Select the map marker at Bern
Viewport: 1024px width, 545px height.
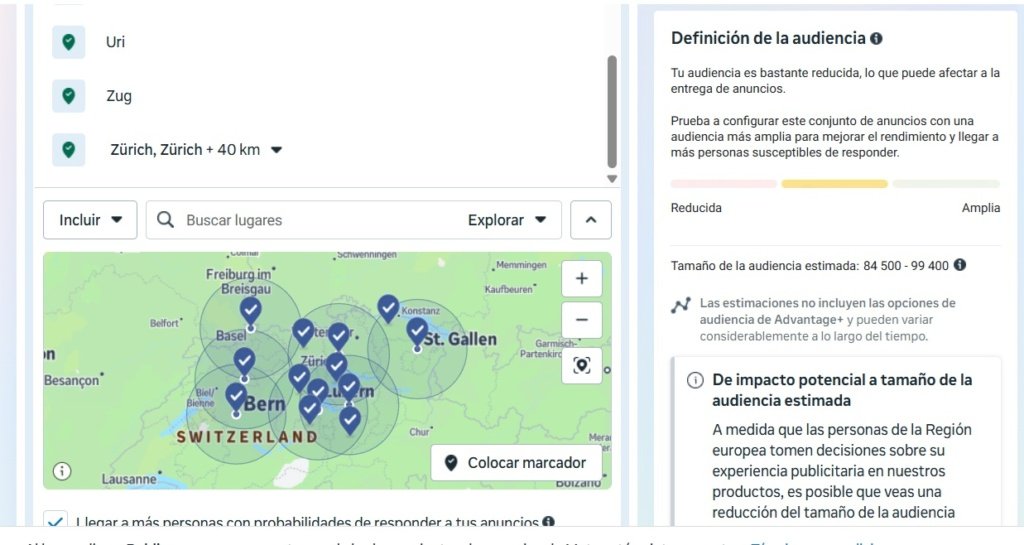(x=236, y=397)
